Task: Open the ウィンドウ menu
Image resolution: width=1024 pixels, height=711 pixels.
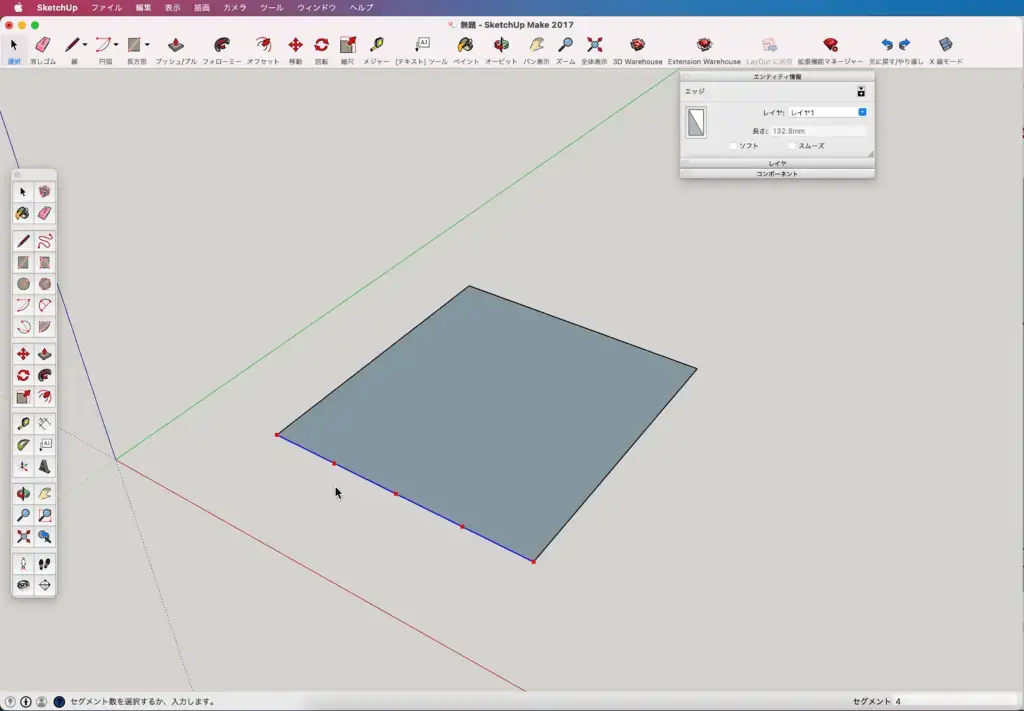Action: pos(316,8)
